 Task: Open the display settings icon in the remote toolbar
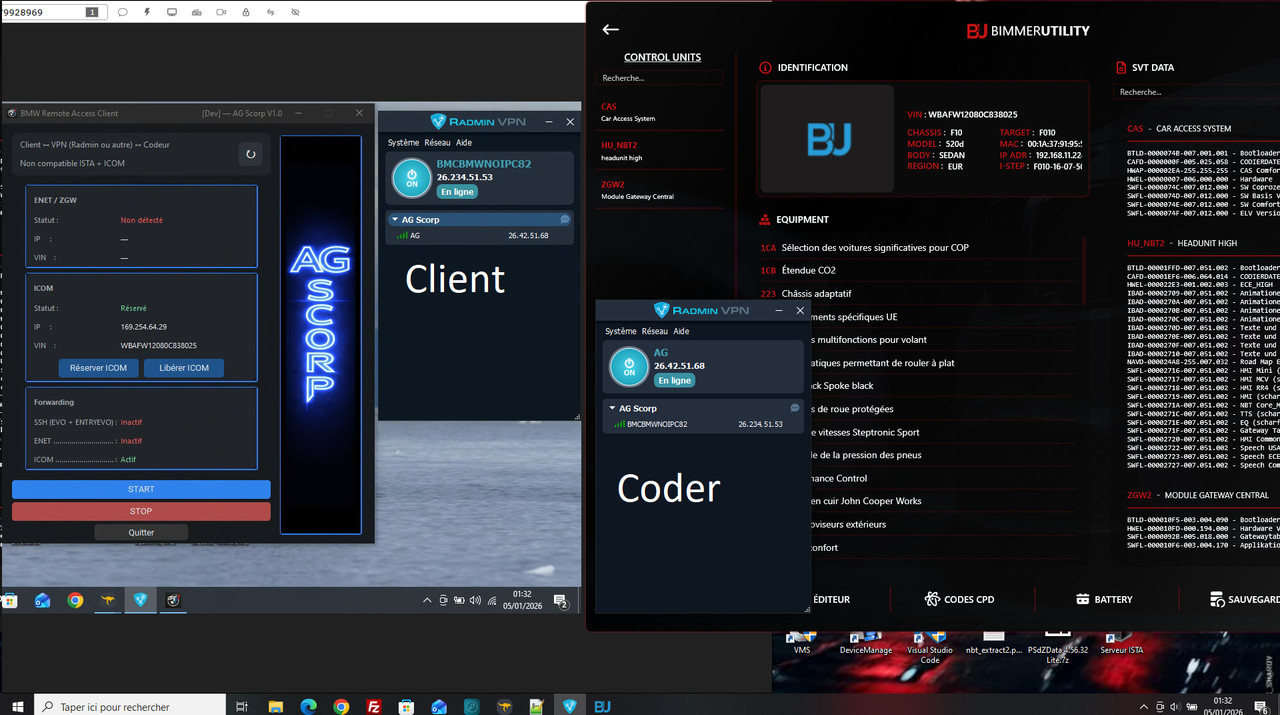(x=172, y=12)
